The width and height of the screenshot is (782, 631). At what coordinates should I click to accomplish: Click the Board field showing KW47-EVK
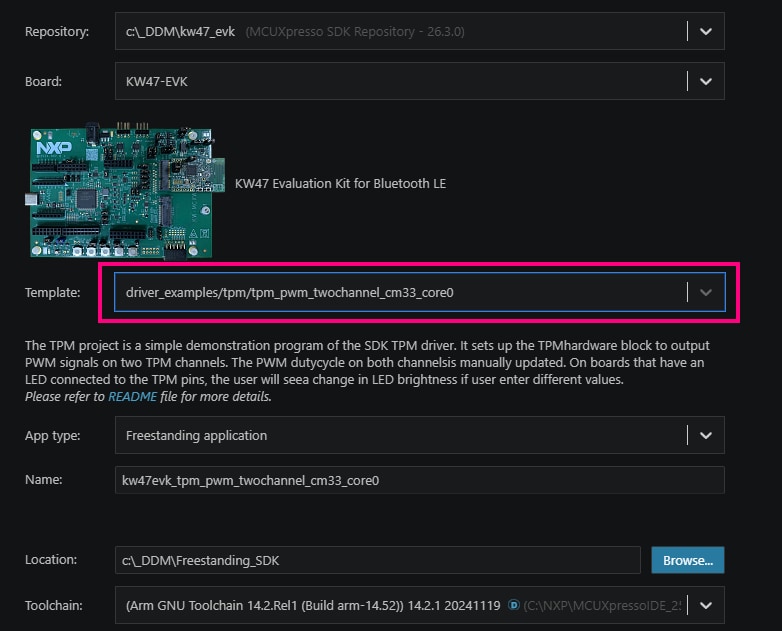(x=419, y=81)
